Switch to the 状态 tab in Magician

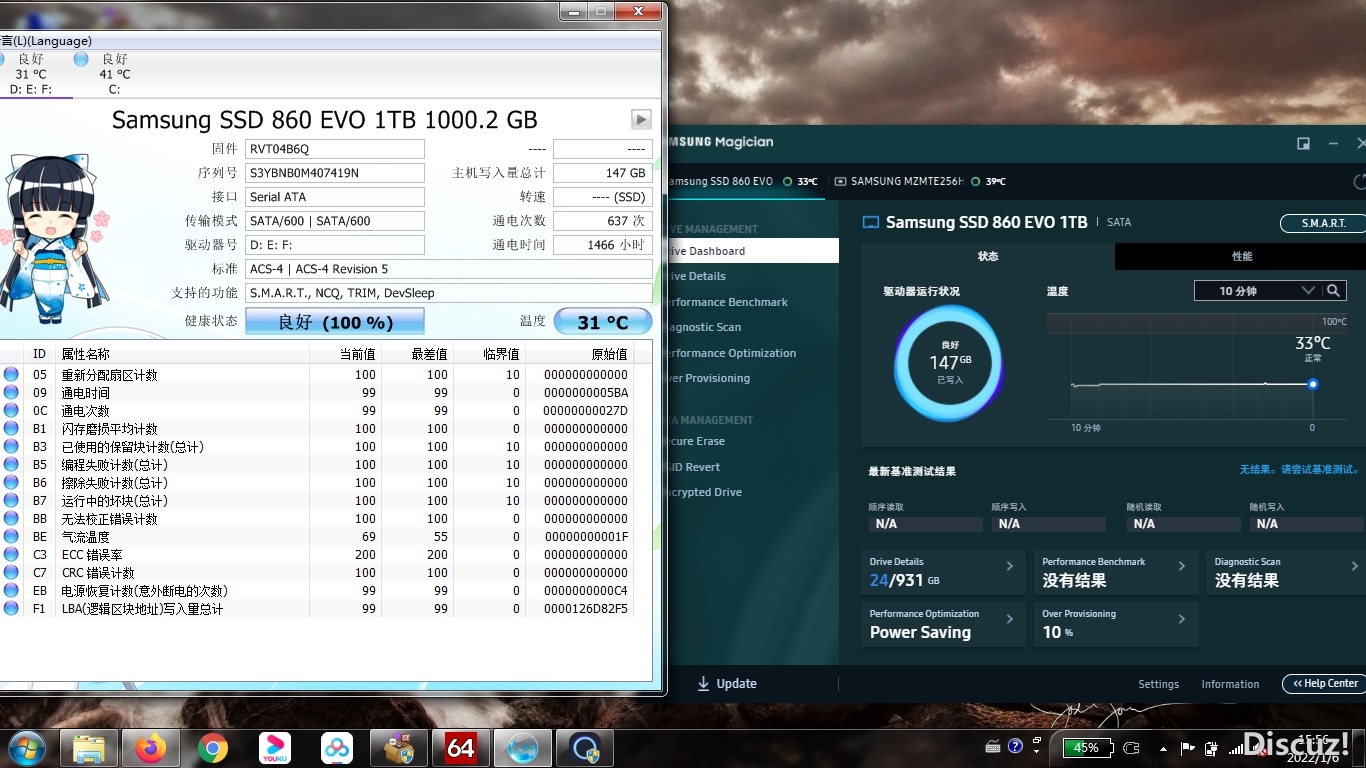(987, 256)
